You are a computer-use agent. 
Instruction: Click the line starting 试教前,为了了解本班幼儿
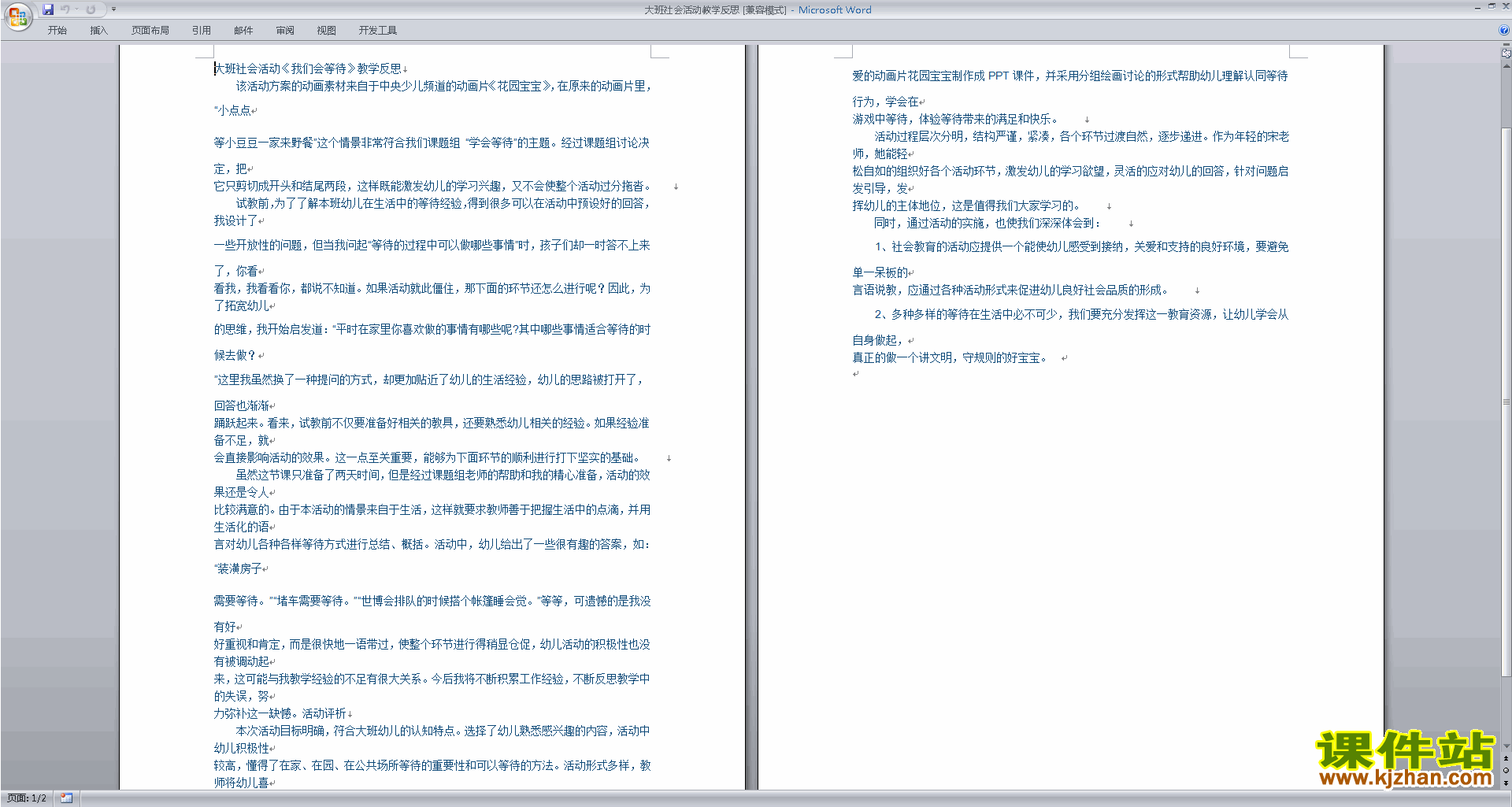click(x=443, y=204)
